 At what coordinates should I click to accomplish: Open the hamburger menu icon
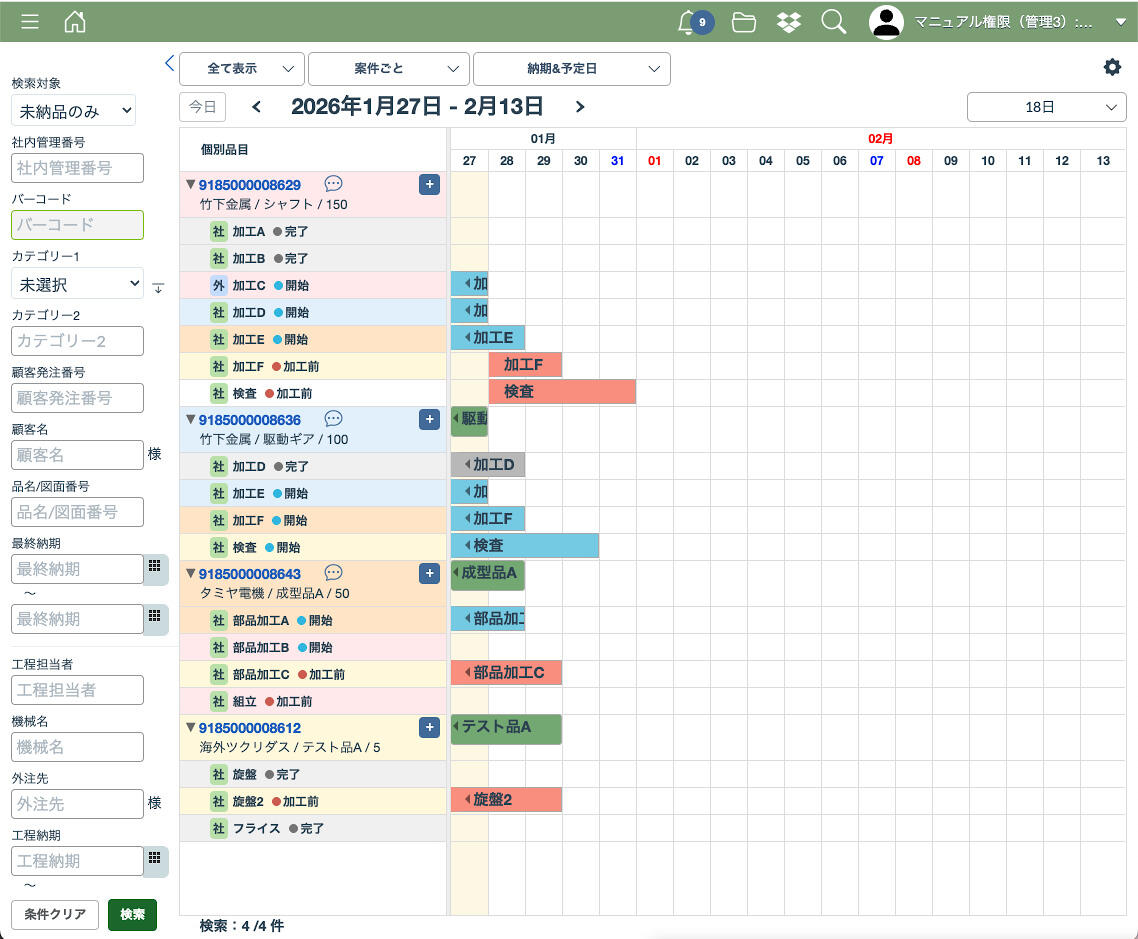pos(30,22)
